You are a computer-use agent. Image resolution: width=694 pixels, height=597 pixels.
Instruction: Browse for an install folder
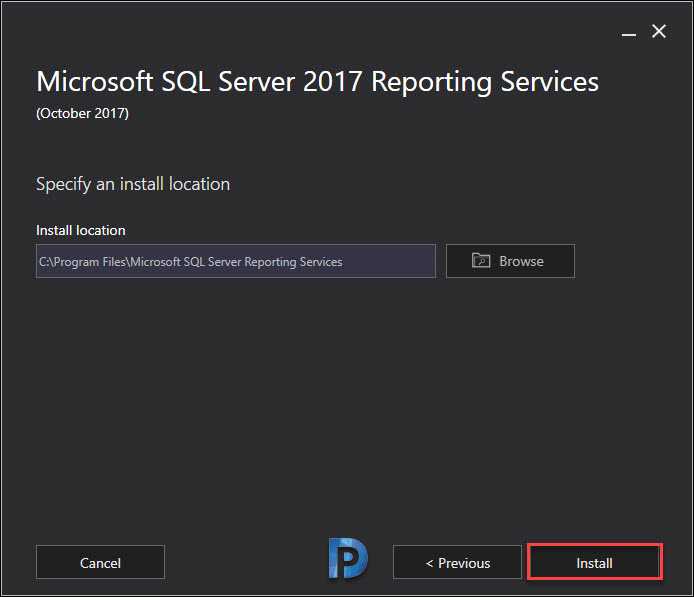click(510, 261)
